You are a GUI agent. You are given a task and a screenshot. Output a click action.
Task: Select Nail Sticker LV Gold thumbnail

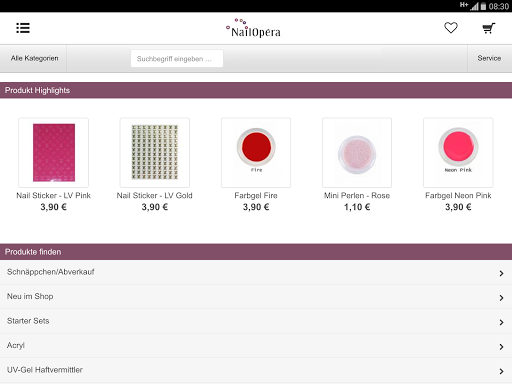(x=155, y=152)
